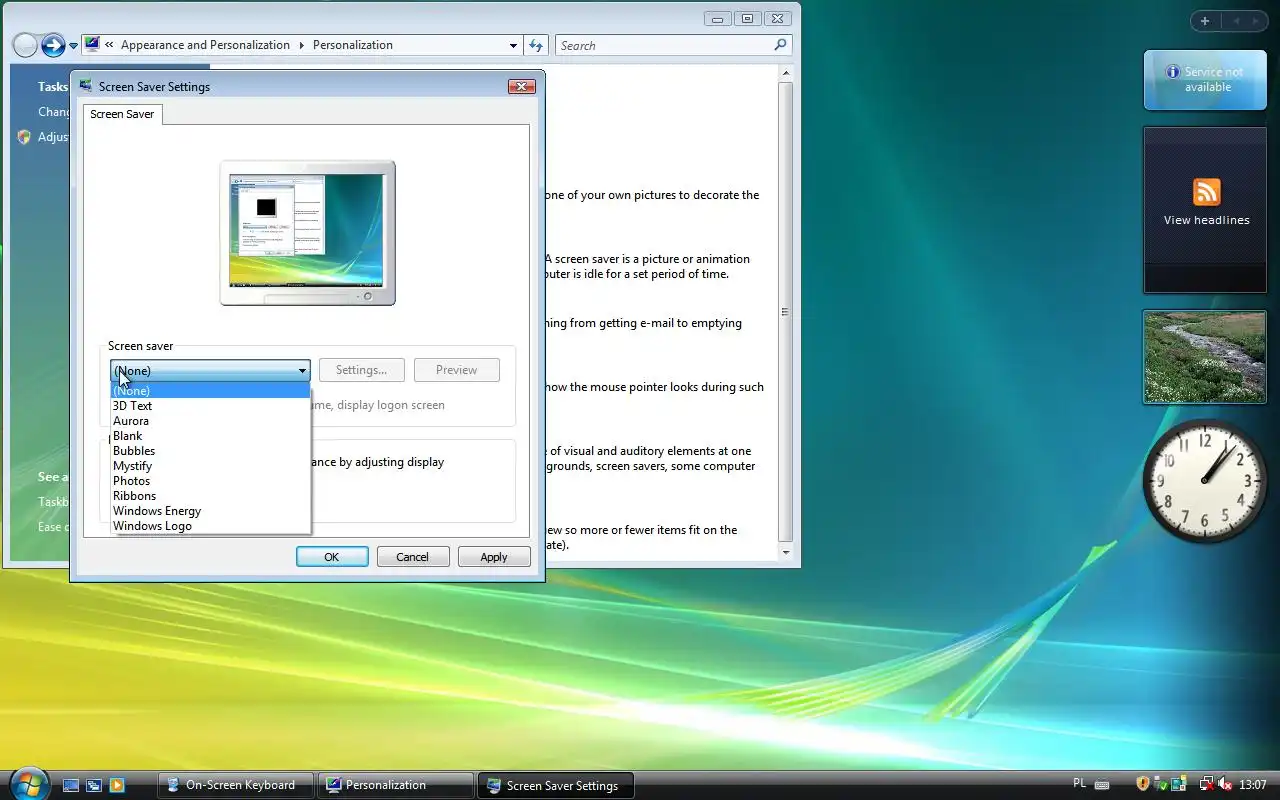Click the Personalization window vertical scrollbar thumb
The image size is (1280, 800).
tap(786, 311)
